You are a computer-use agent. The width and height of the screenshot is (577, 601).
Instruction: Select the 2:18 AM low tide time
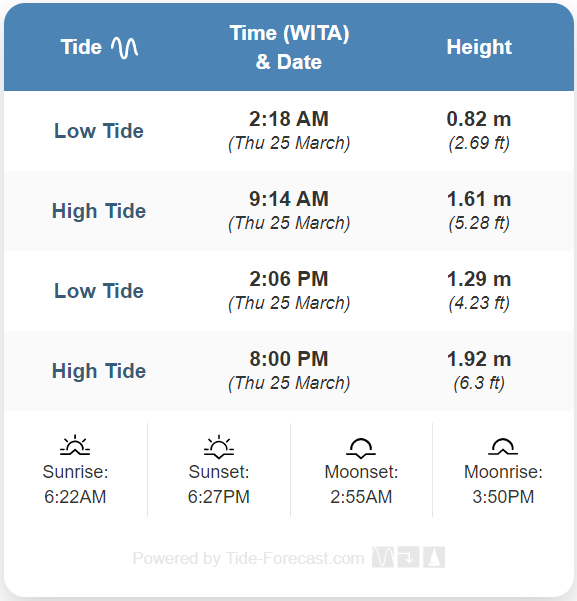point(289,119)
